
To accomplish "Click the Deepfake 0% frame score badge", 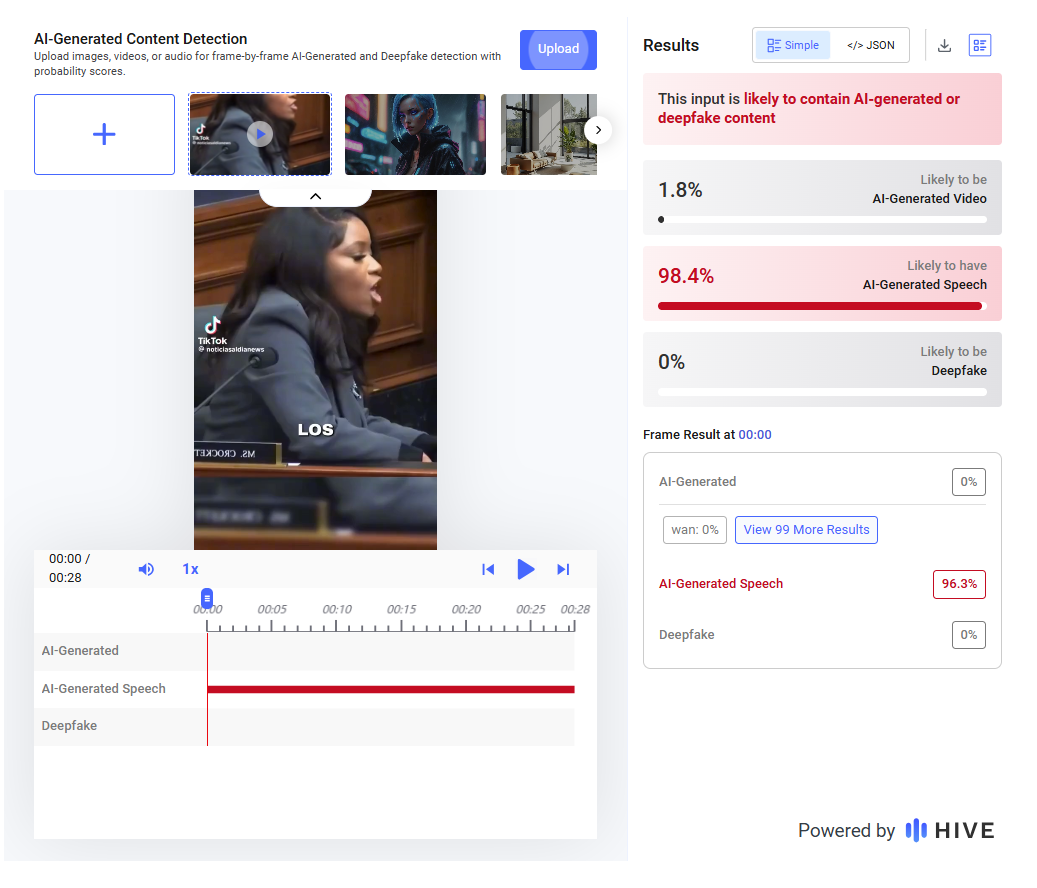I will [968, 635].
